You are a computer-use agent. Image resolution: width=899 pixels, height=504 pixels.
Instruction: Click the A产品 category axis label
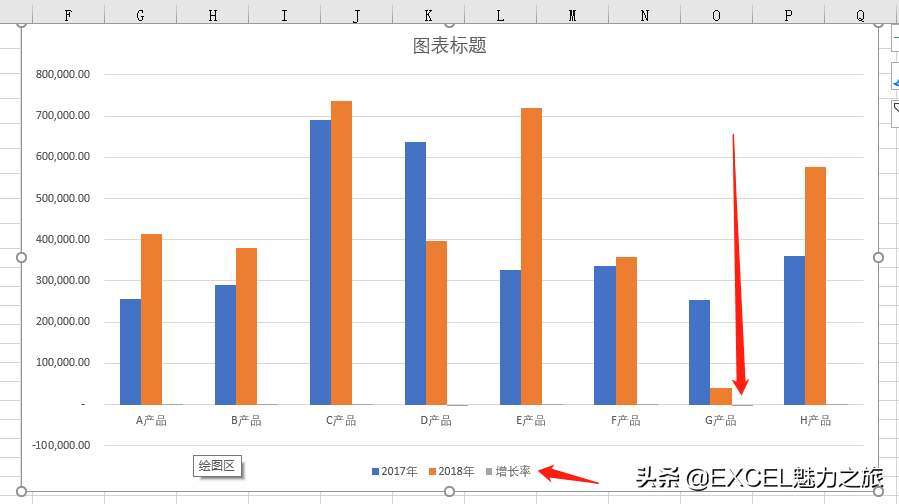pos(151,421)
